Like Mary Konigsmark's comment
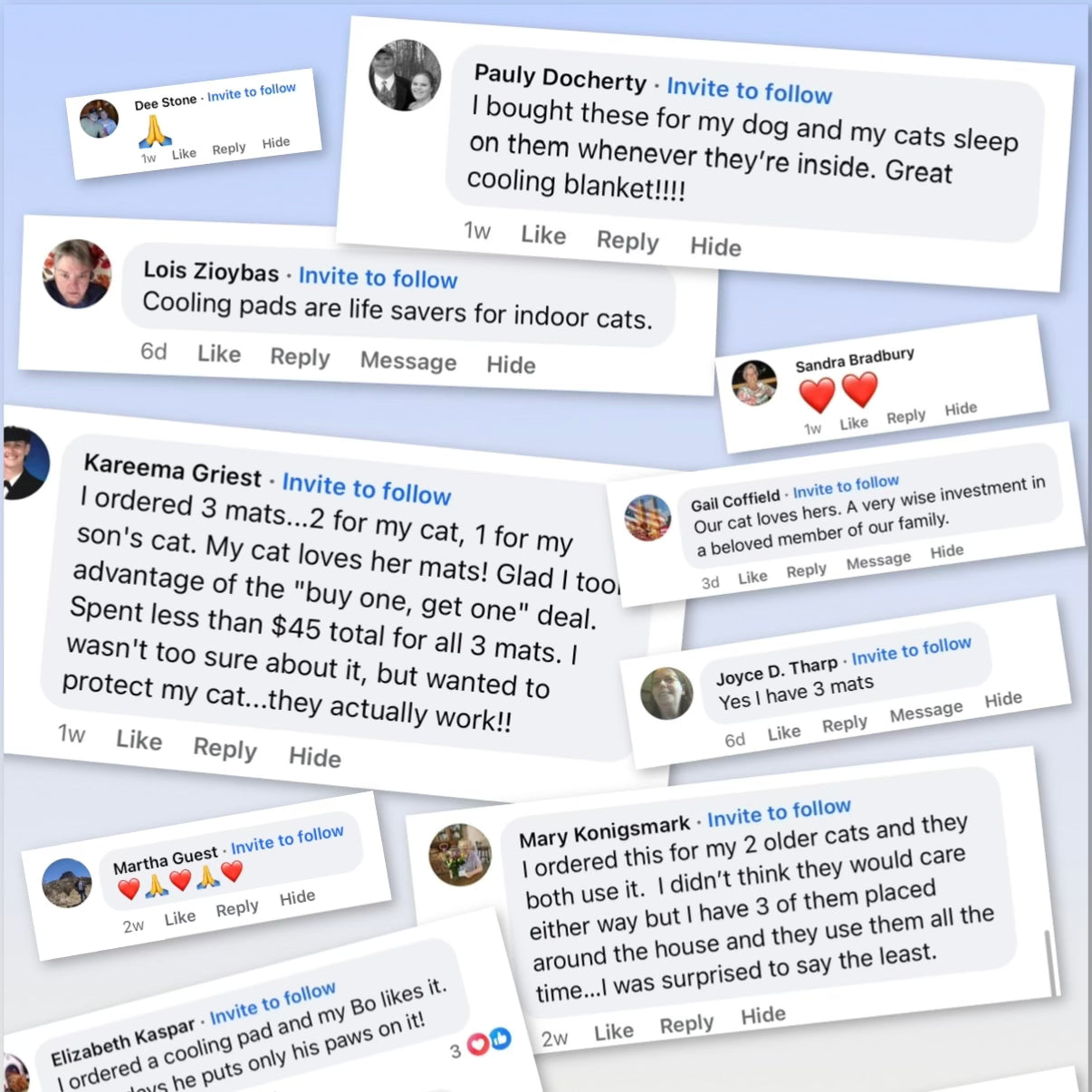The width and height of the screenshot is (1092, 1092). (613, 1031)
